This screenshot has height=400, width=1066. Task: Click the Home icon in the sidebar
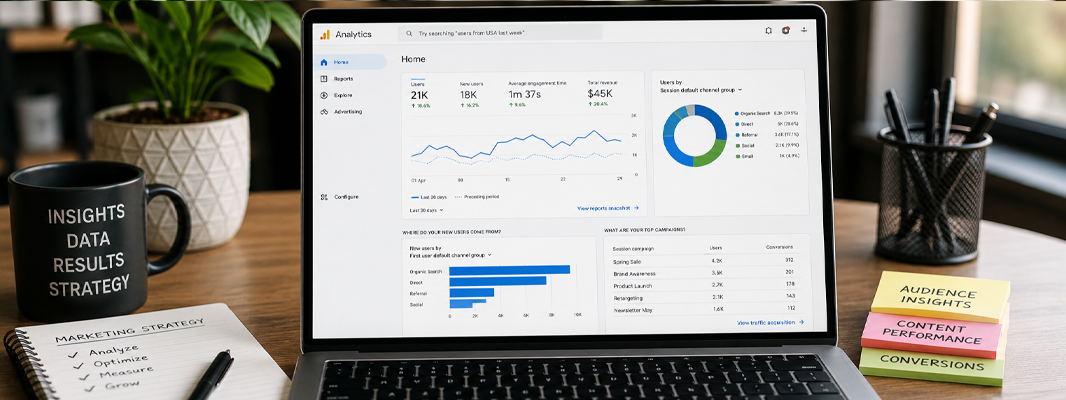pyautogui.click(x=324, y=62)
